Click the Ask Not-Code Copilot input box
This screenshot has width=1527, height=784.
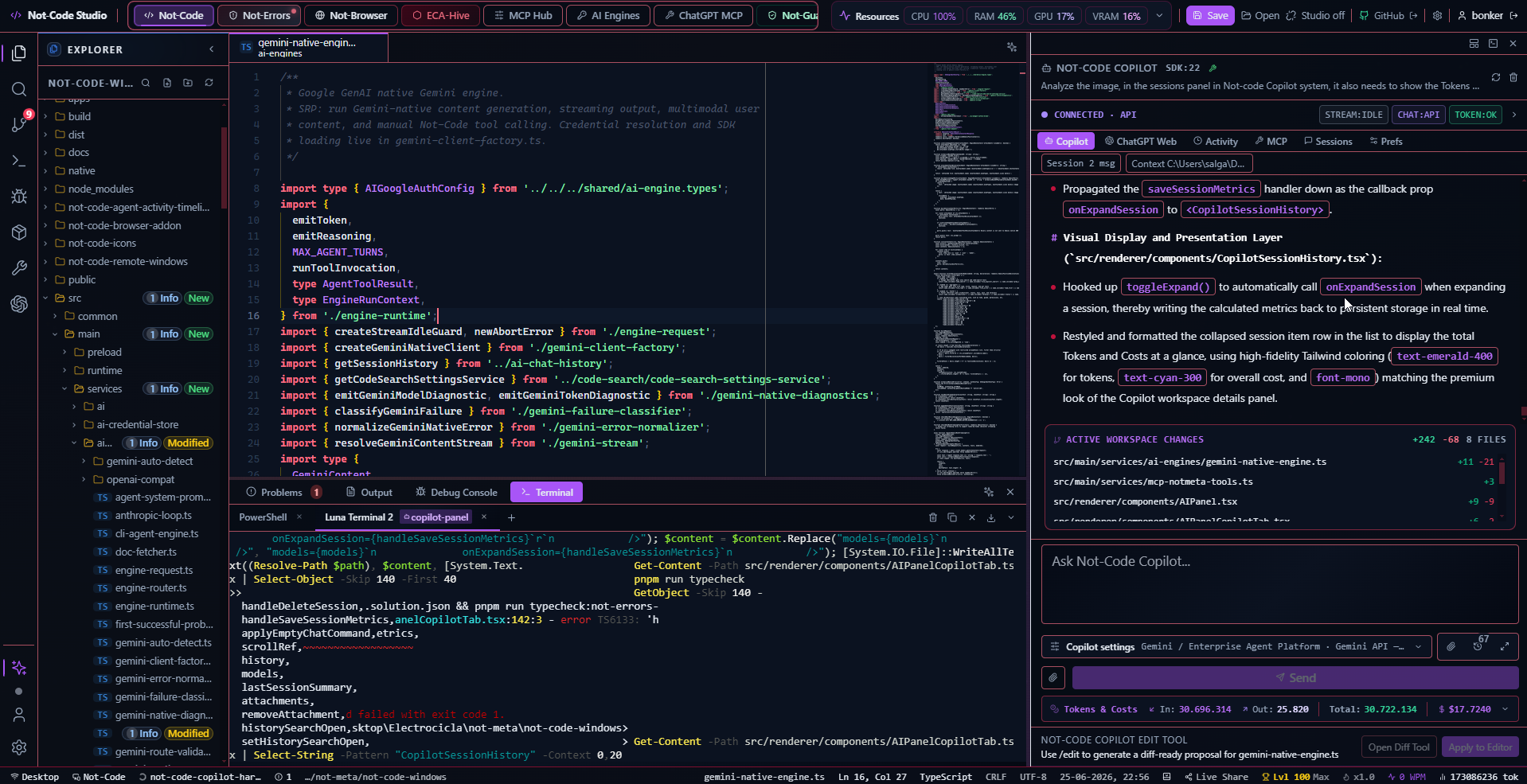[x=1279, y=585]
